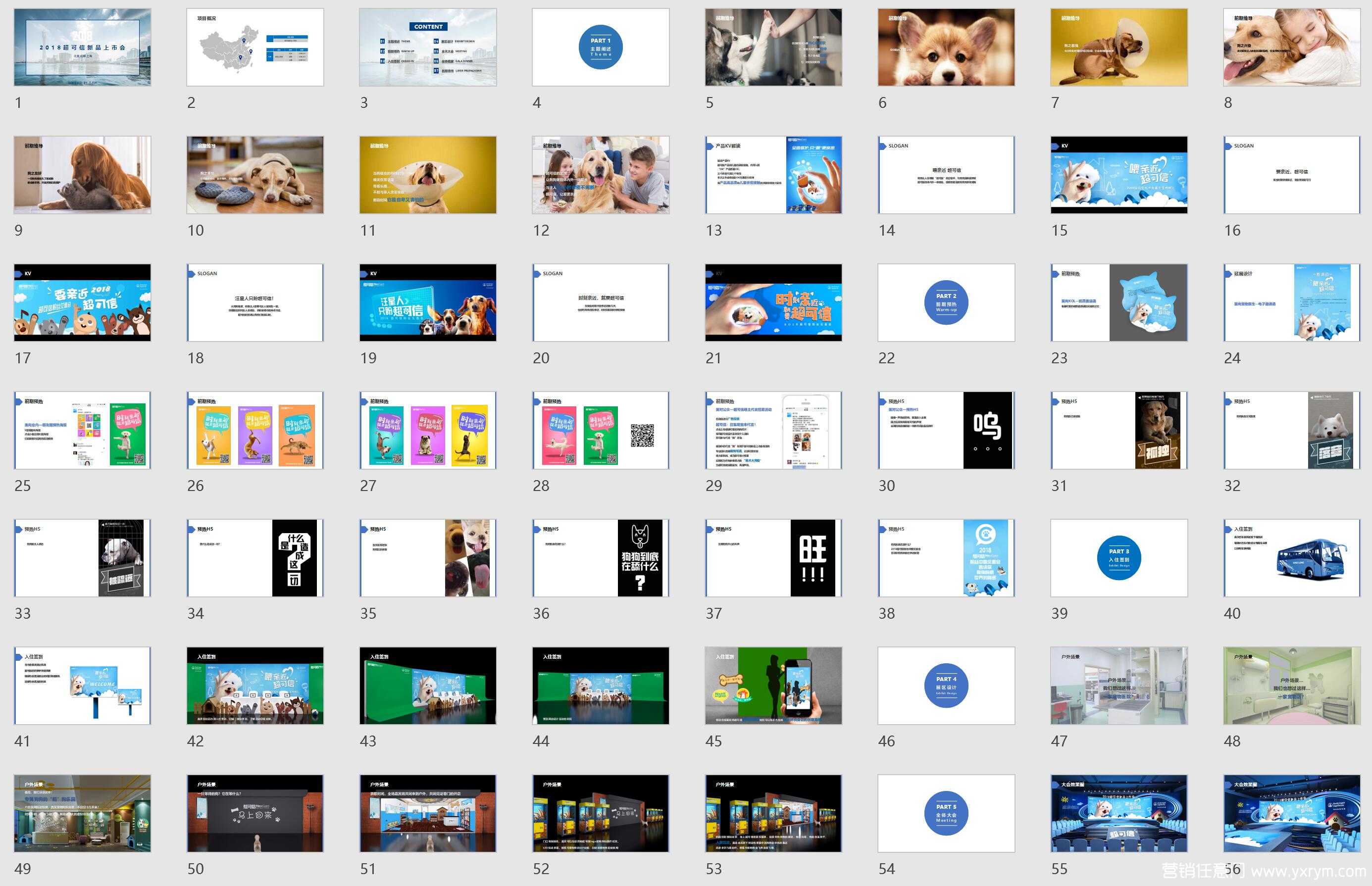Select slide 39 PART 3 circle slide

(1119, 558)
